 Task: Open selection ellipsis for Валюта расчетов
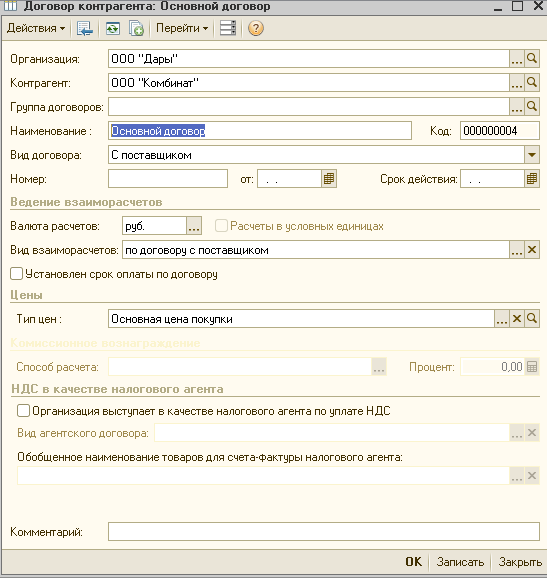pos(194,226)
